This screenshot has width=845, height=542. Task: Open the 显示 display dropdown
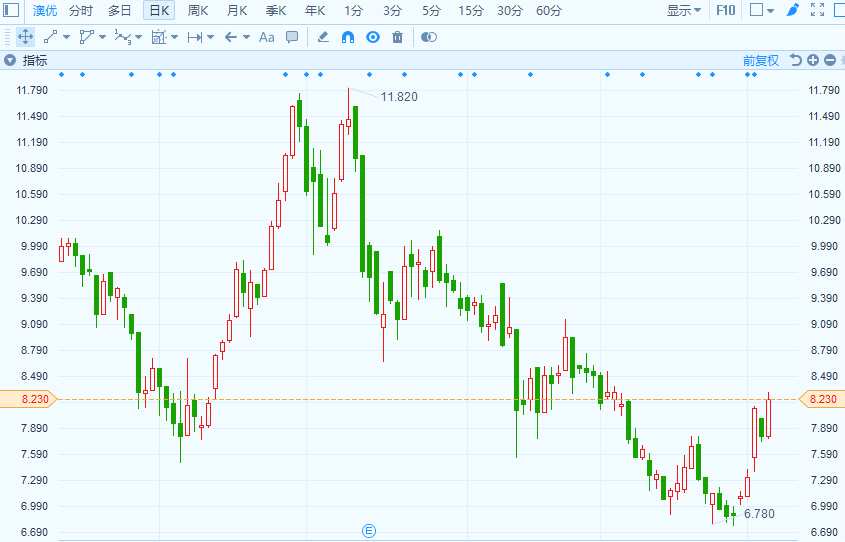[684, 10]
